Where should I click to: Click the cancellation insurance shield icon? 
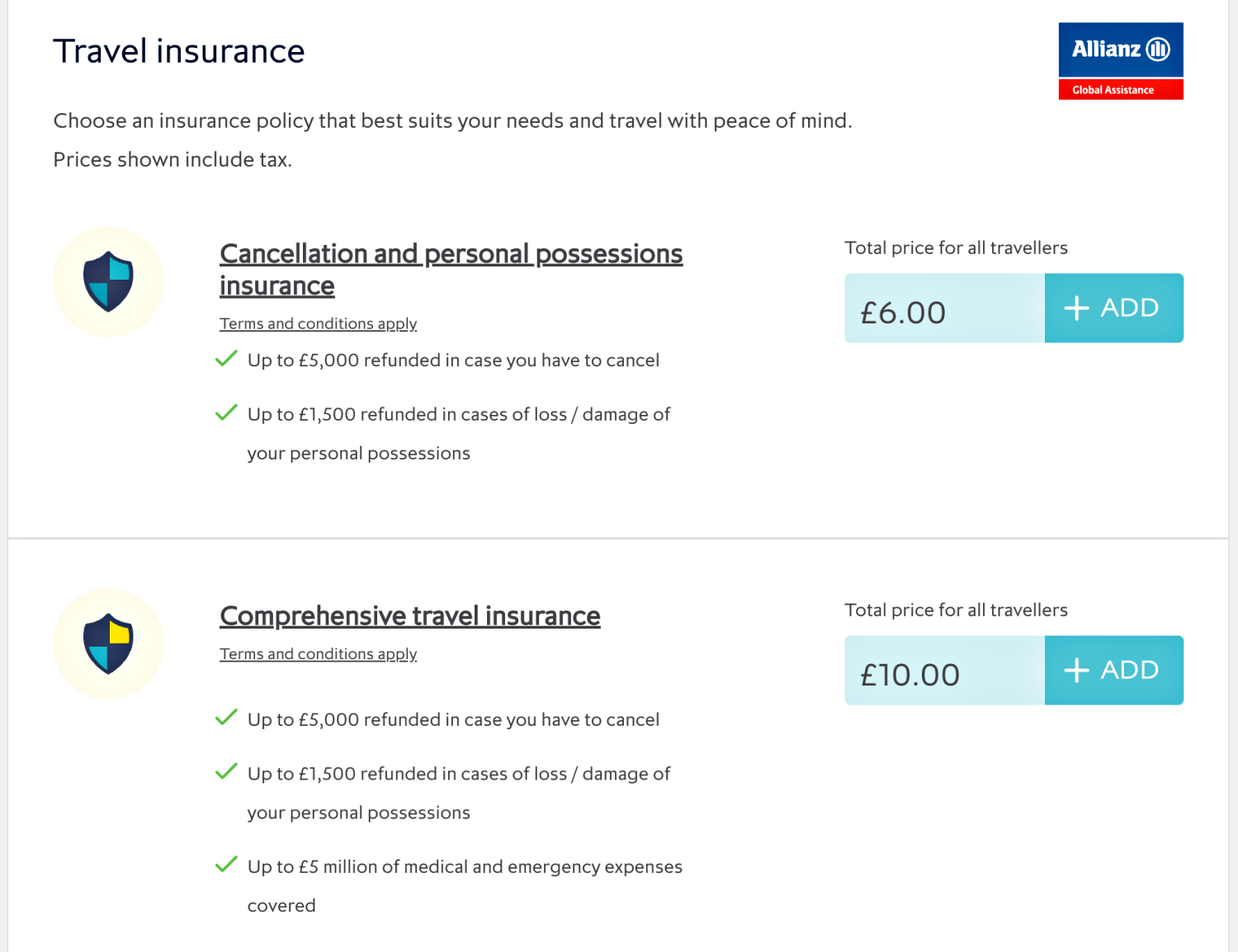pos(108,281)
